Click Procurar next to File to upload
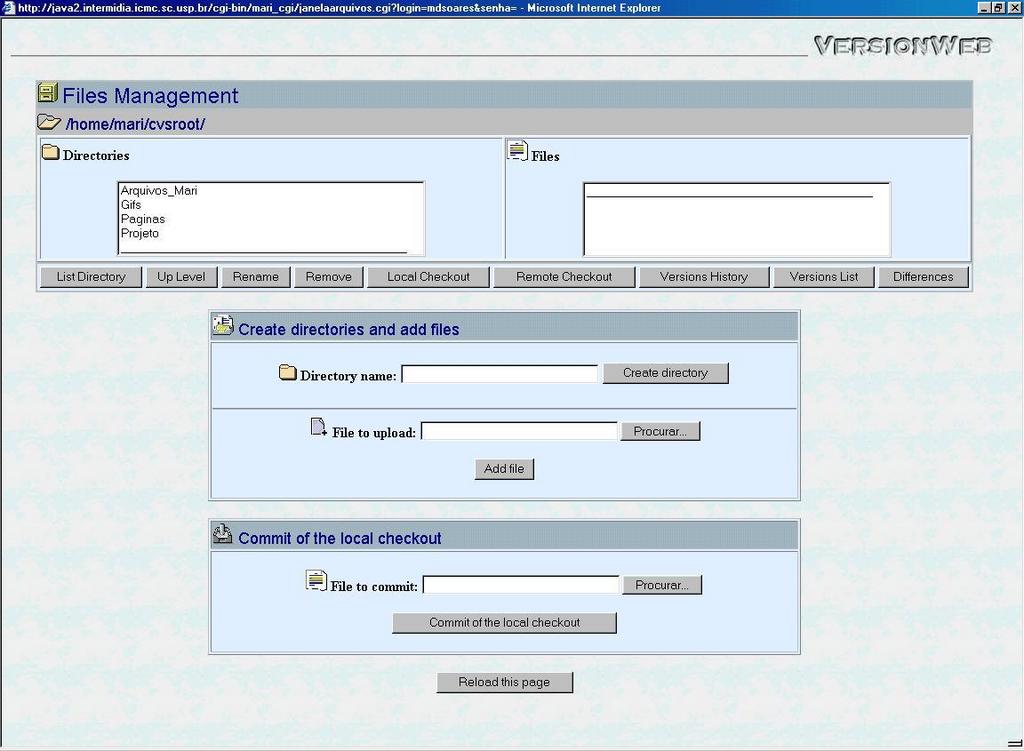The width and height of the screenshot is (1024, 751). pyautogui.click(x=660, y=431)
